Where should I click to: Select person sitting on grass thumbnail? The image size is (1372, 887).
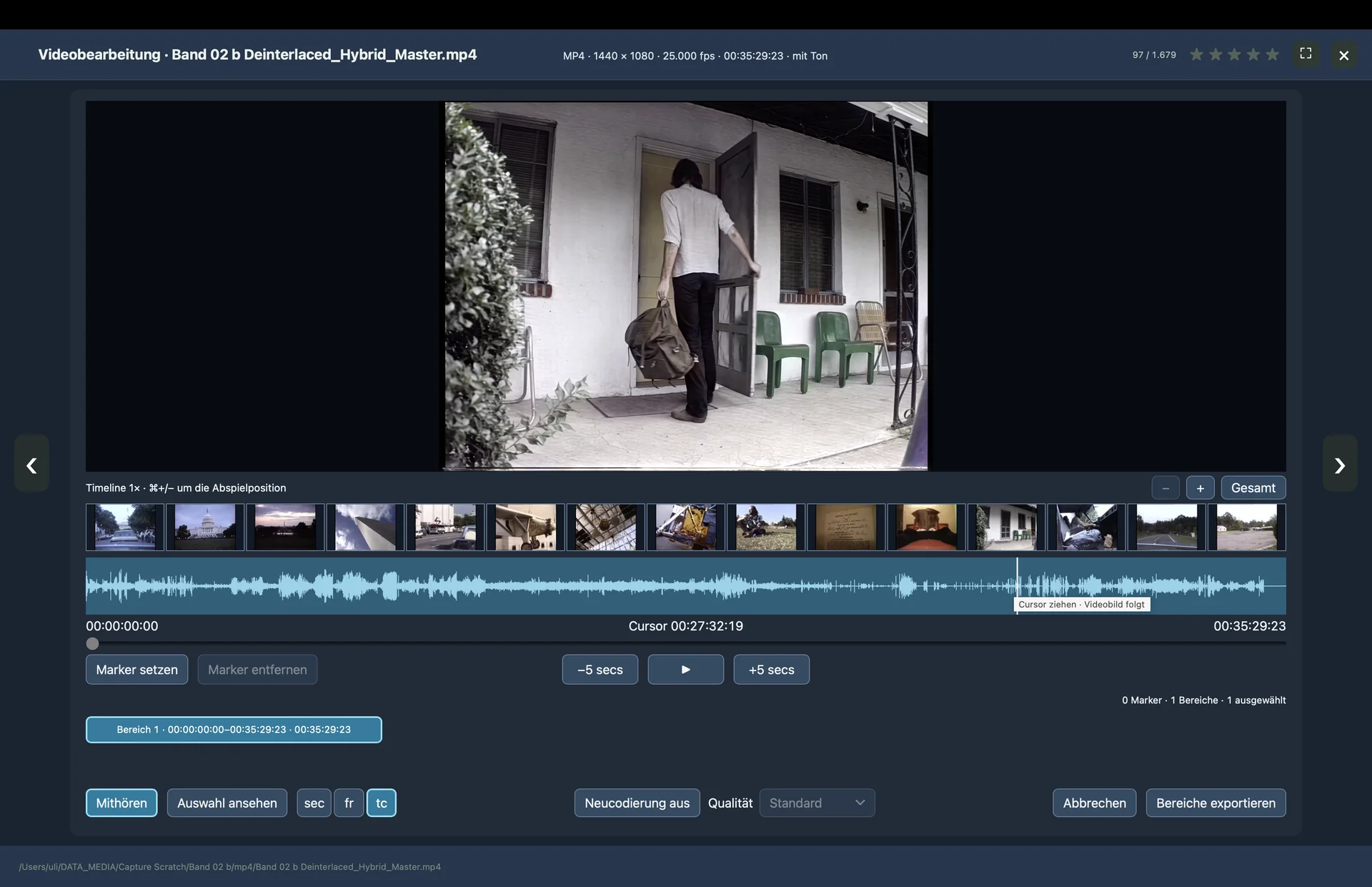(766, 527)
